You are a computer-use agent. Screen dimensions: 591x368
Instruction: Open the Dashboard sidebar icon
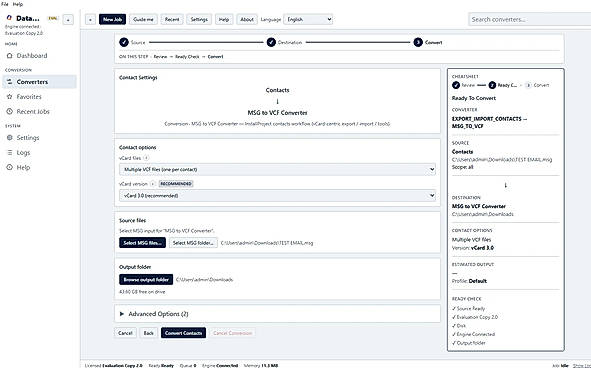click(9, 56)
